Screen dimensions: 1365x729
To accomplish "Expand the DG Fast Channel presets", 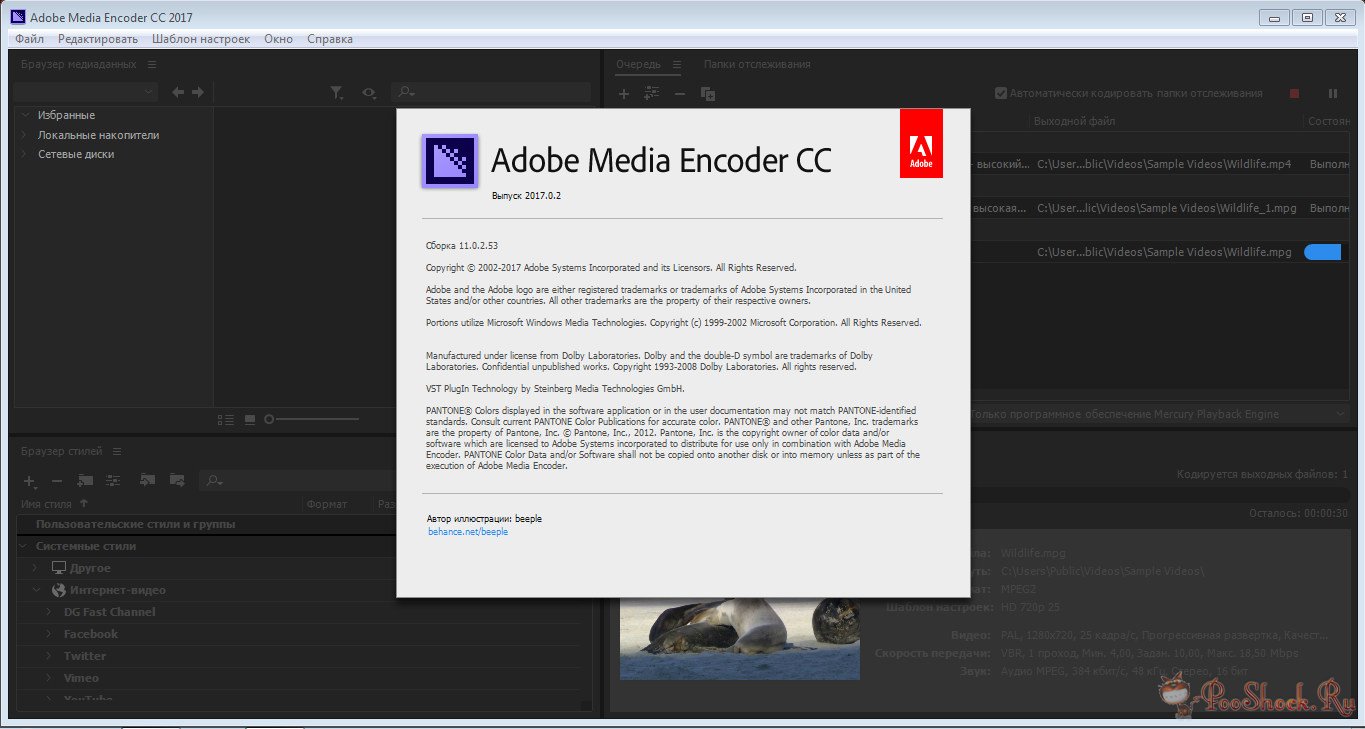I will coord(49,612).
